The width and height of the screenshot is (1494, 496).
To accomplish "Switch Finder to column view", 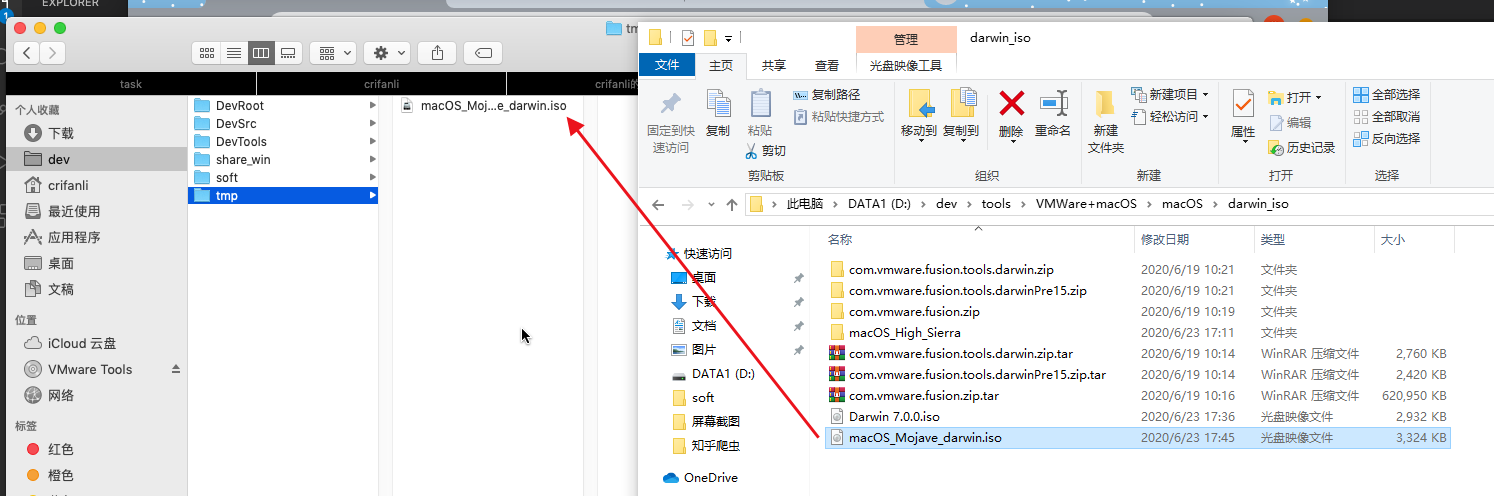I will point(261,52).
